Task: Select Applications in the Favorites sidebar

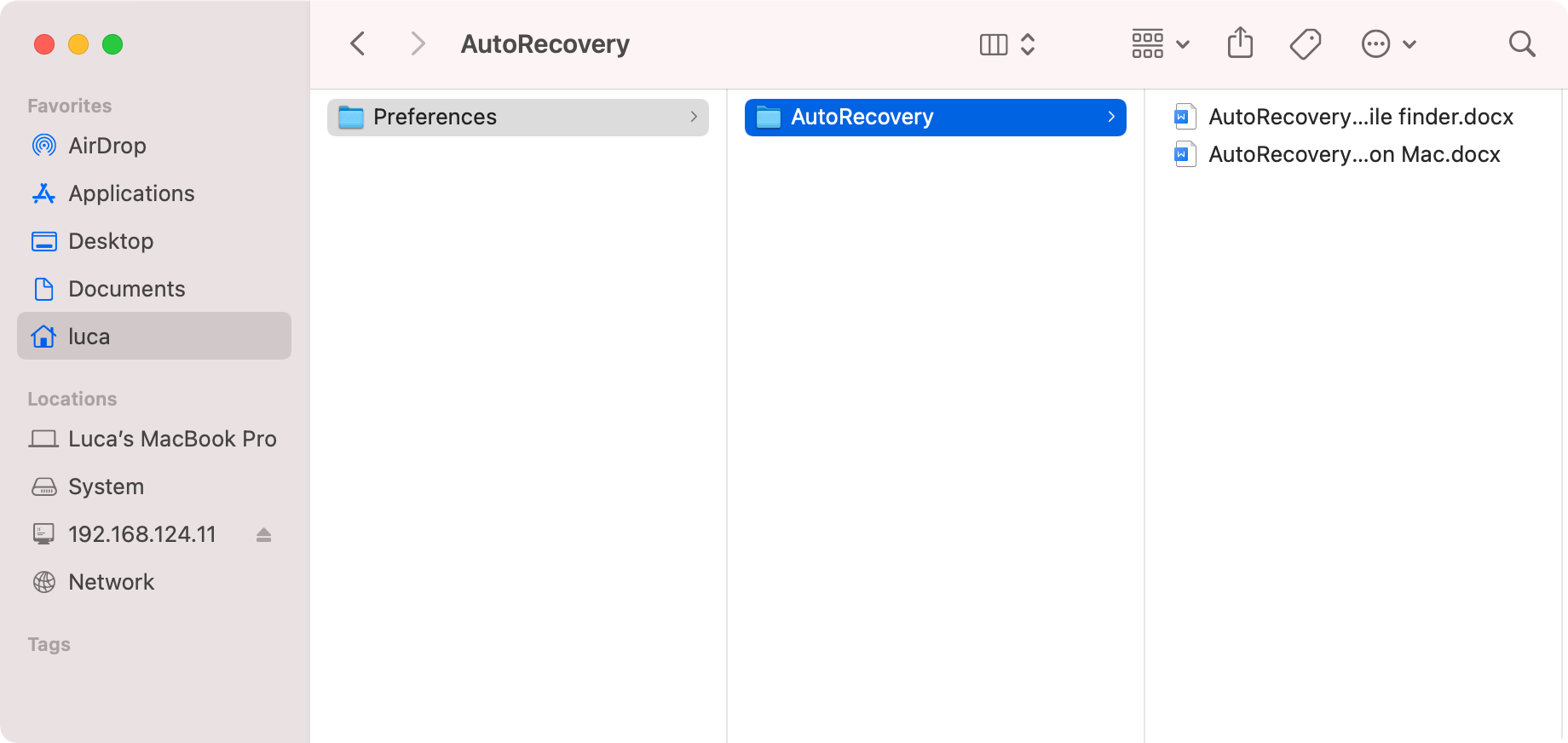Action: tap(131, 193)
